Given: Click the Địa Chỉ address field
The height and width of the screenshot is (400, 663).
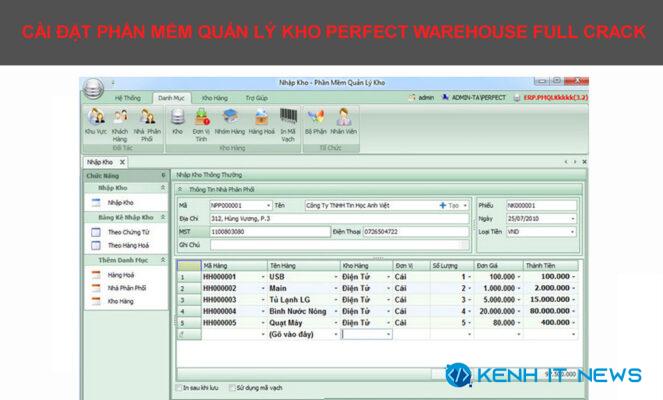Looking at the screenshot, I should tap(339, 219).
